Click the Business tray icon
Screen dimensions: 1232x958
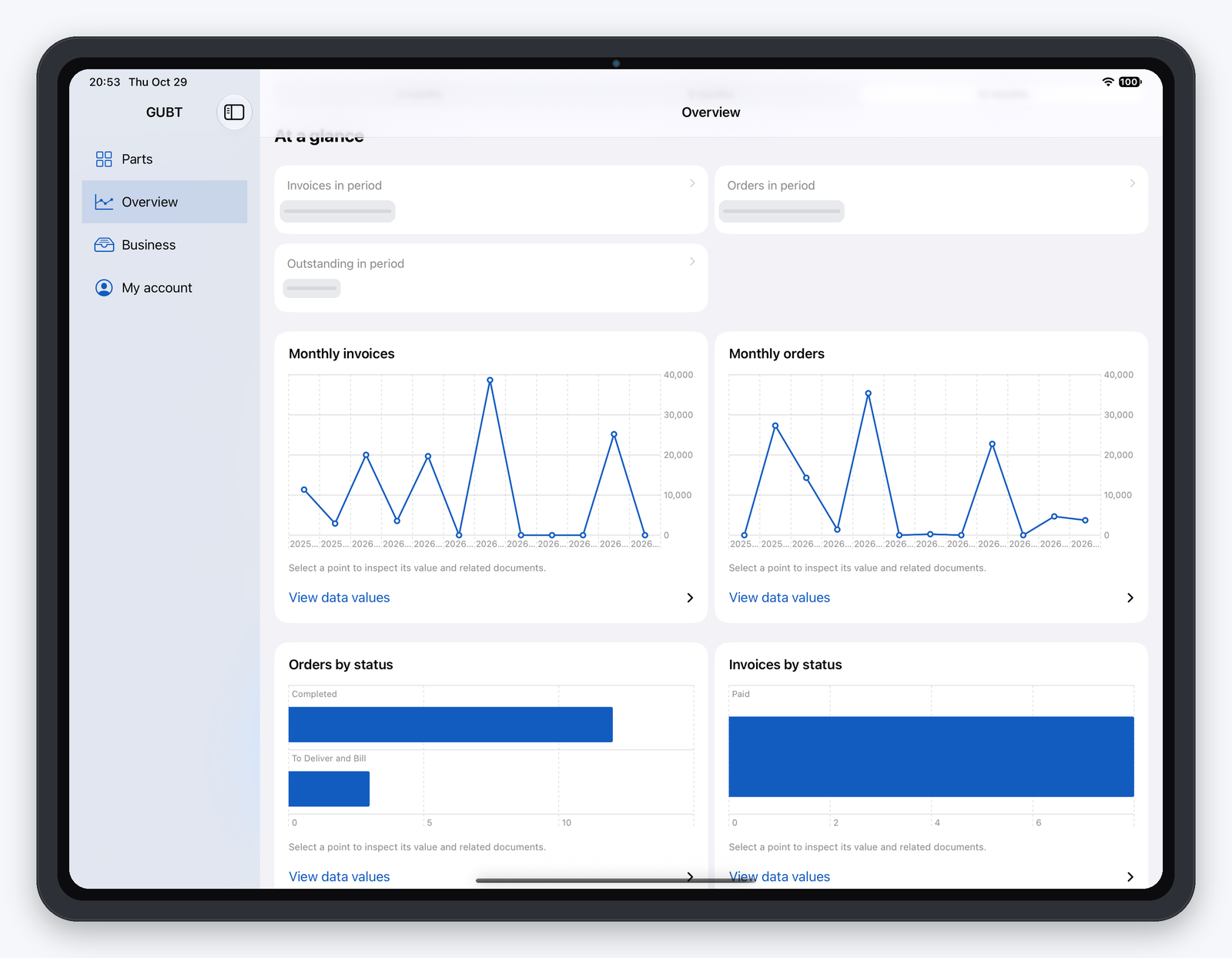(104, 245)
